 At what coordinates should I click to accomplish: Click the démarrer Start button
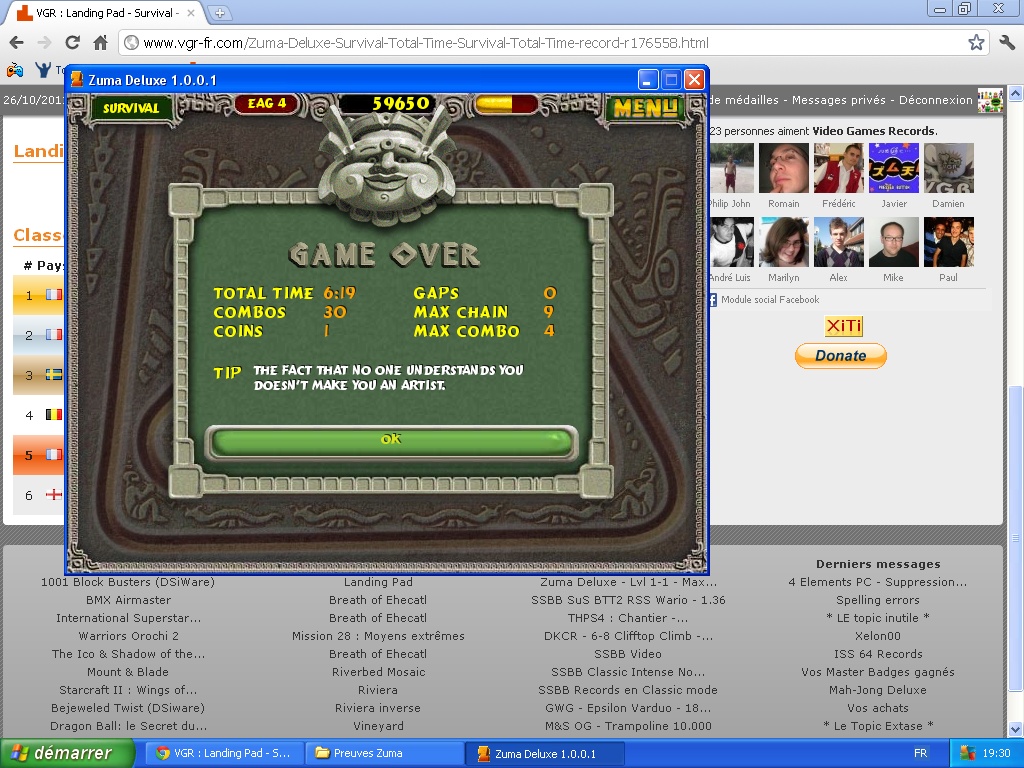(67, 753)
